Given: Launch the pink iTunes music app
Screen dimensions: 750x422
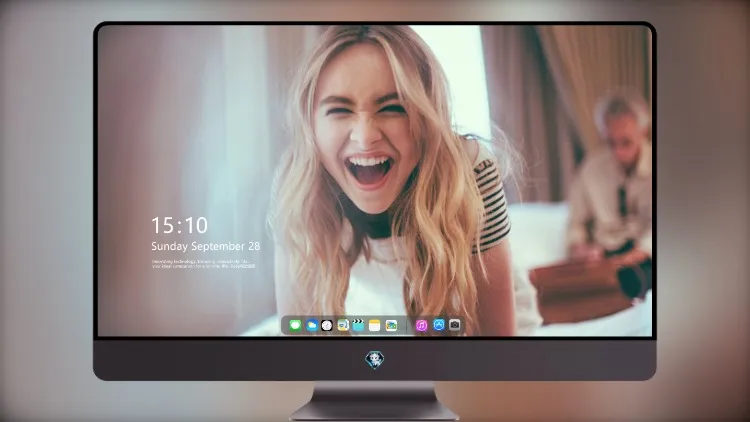Looking at the screenshot, I should 421,325.
